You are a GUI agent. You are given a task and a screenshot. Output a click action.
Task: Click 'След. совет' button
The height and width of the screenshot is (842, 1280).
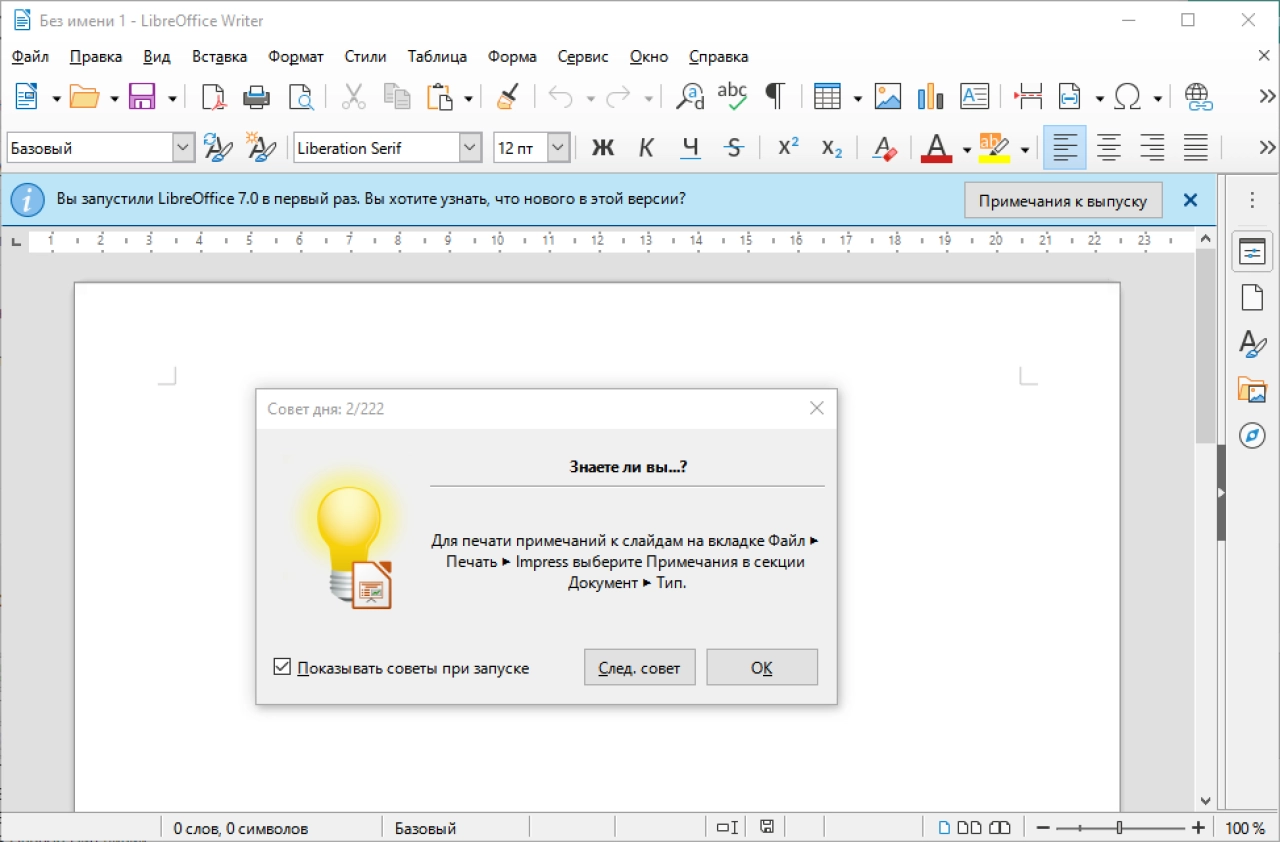[639, 667]
